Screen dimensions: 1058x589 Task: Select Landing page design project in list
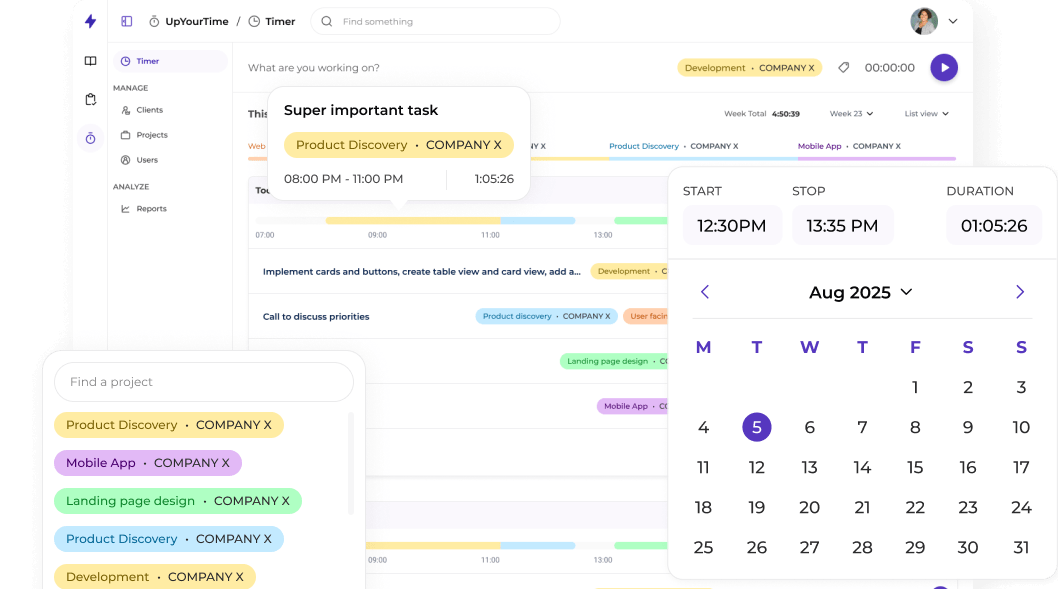click(x=177, y=501)
